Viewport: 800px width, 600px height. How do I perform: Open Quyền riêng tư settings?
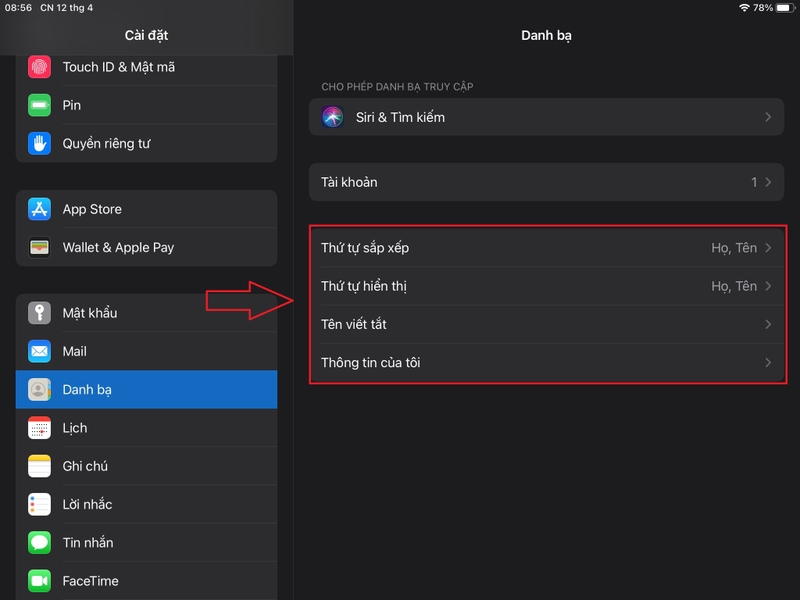tap(146, 143)
